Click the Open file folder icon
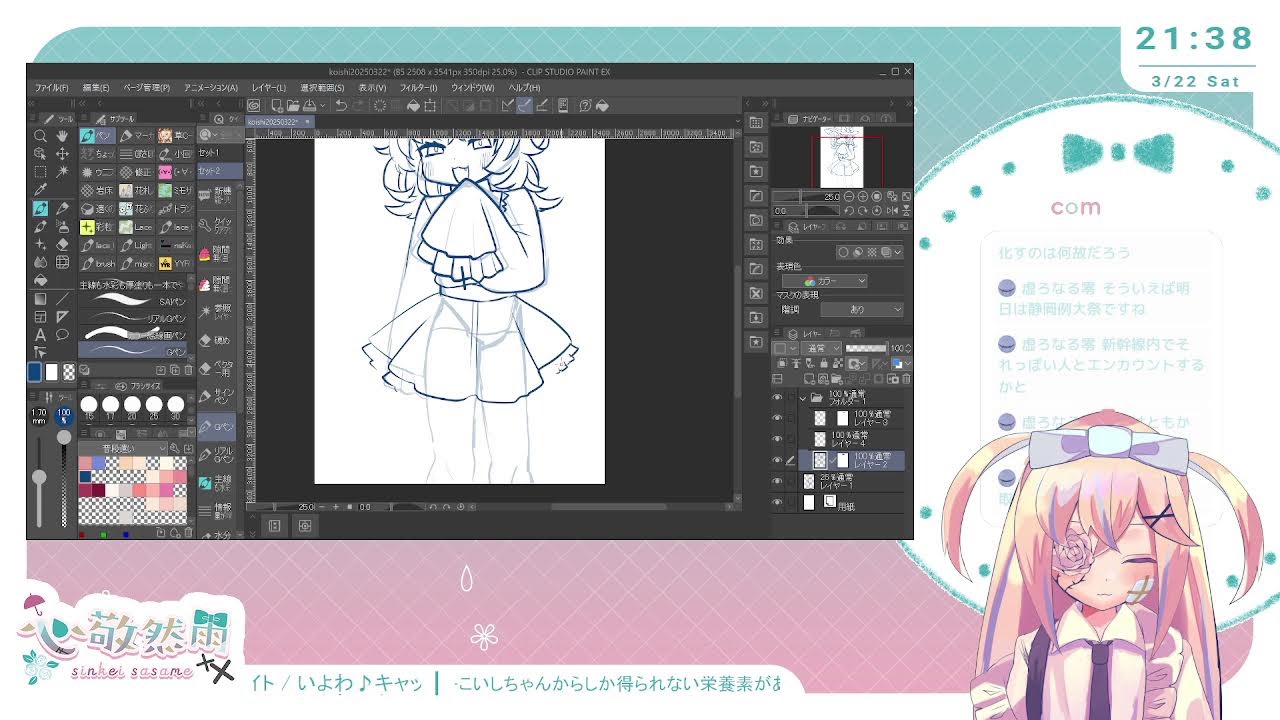Image resolution: width=1280 pixels, height=720 pixels. coord(292,105)
